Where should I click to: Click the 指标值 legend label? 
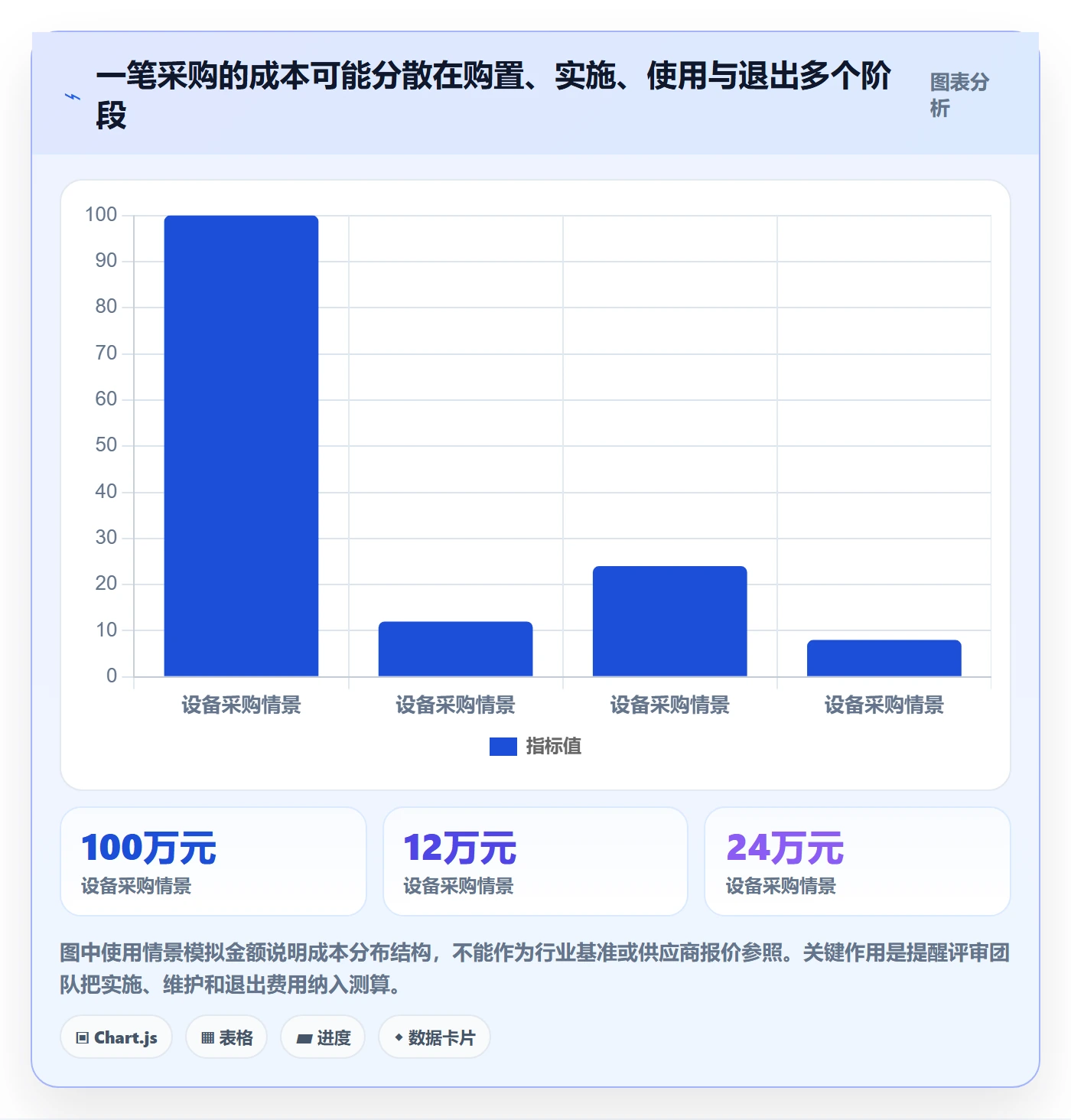pyautogui.click(x=553, y=746)
